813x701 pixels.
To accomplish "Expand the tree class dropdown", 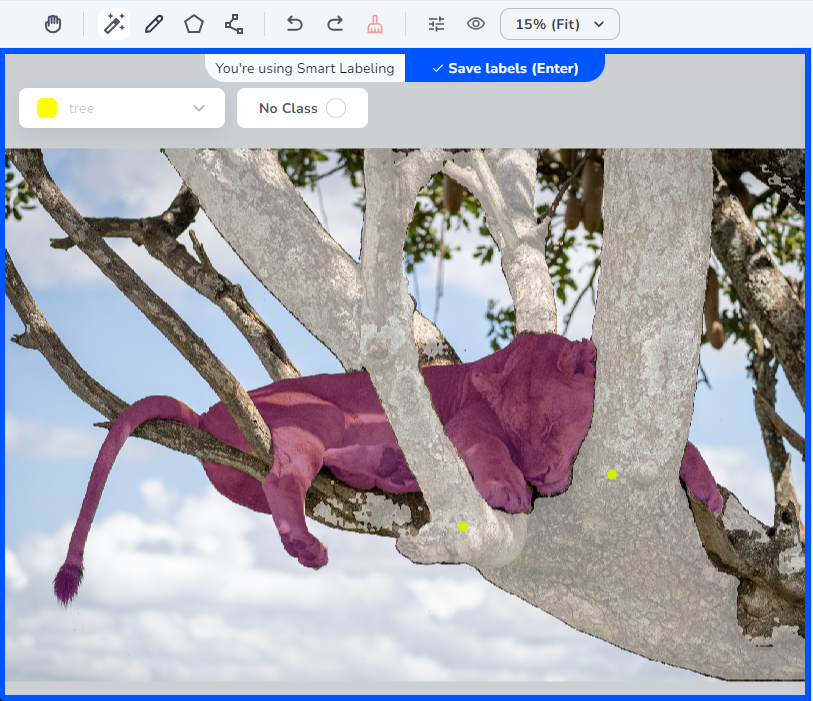I will [122, 108].
